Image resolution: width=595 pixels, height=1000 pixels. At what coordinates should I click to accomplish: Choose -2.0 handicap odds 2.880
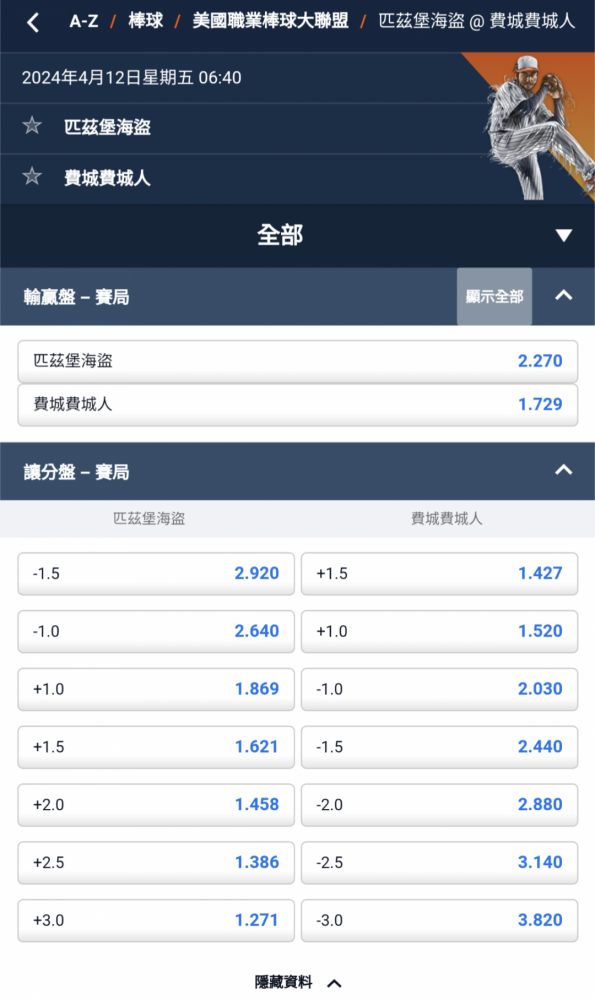point(439,804)
